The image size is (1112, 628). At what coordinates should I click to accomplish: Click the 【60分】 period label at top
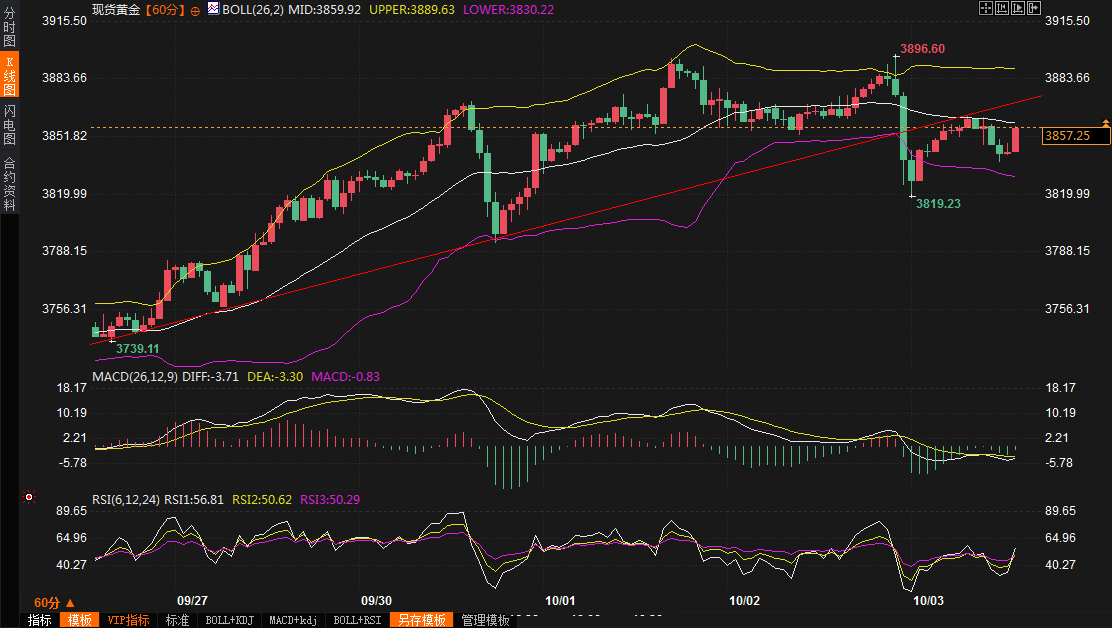(165, 10)
